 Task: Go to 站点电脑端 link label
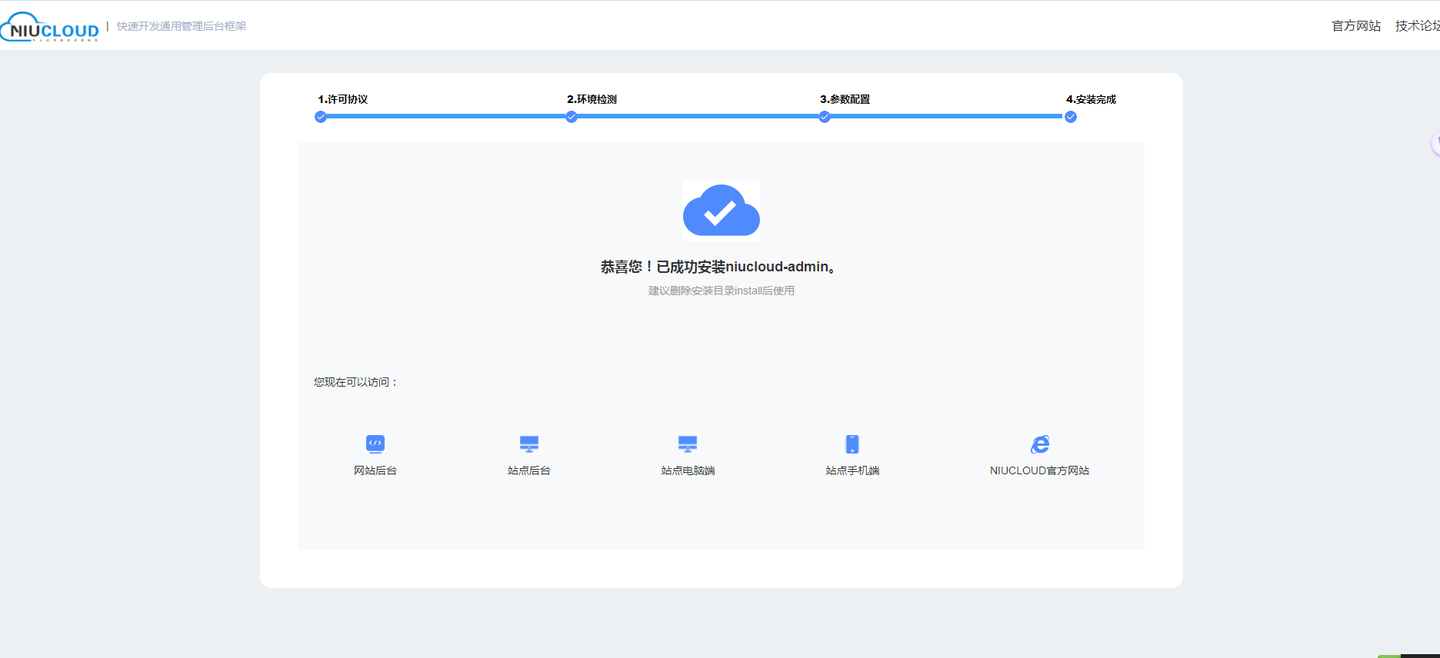tap(688, 470)
